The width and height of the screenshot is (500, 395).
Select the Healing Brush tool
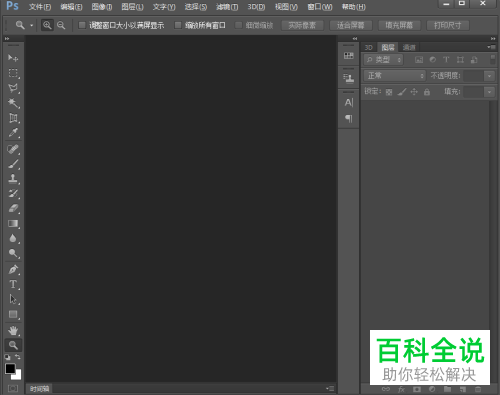tap(13, 149)
